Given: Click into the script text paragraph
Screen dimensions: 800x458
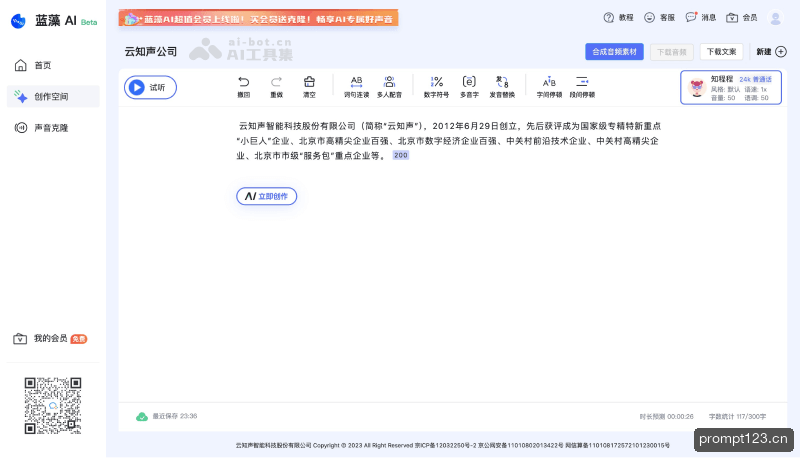Looking at the screenshot, I should click(x=448, y=140).
